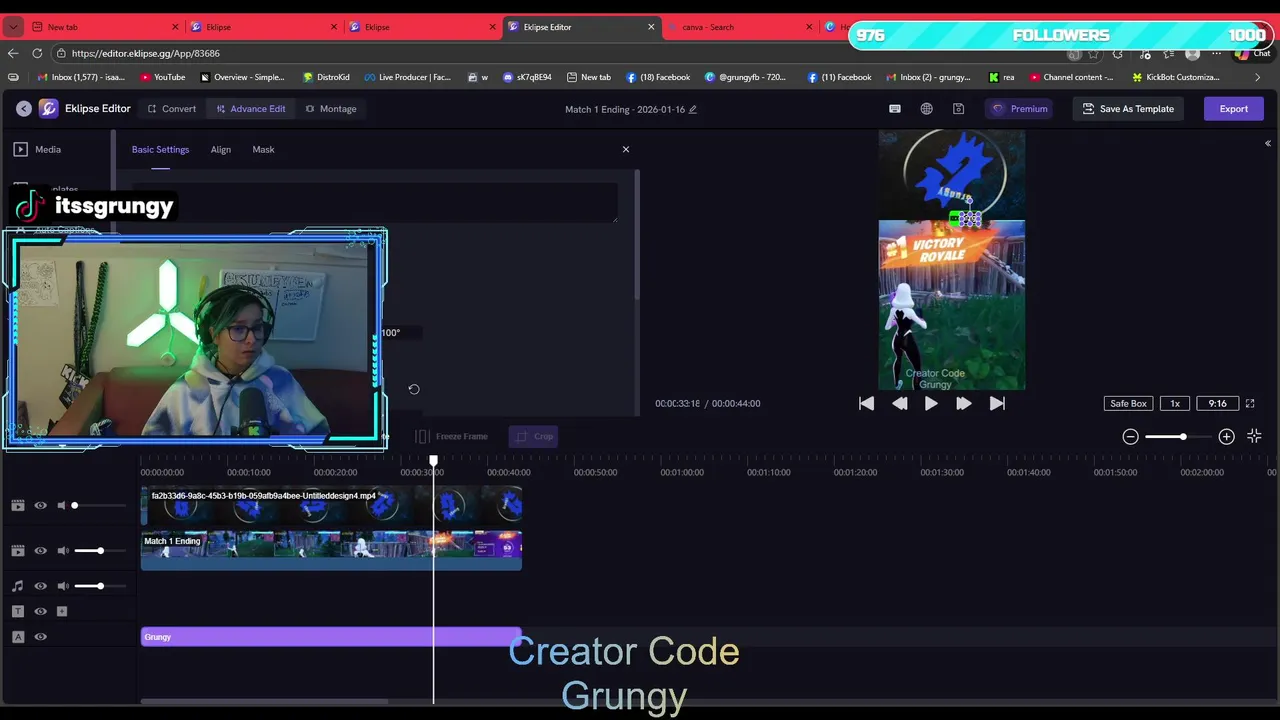Open the globe language icon

(927, 108)
